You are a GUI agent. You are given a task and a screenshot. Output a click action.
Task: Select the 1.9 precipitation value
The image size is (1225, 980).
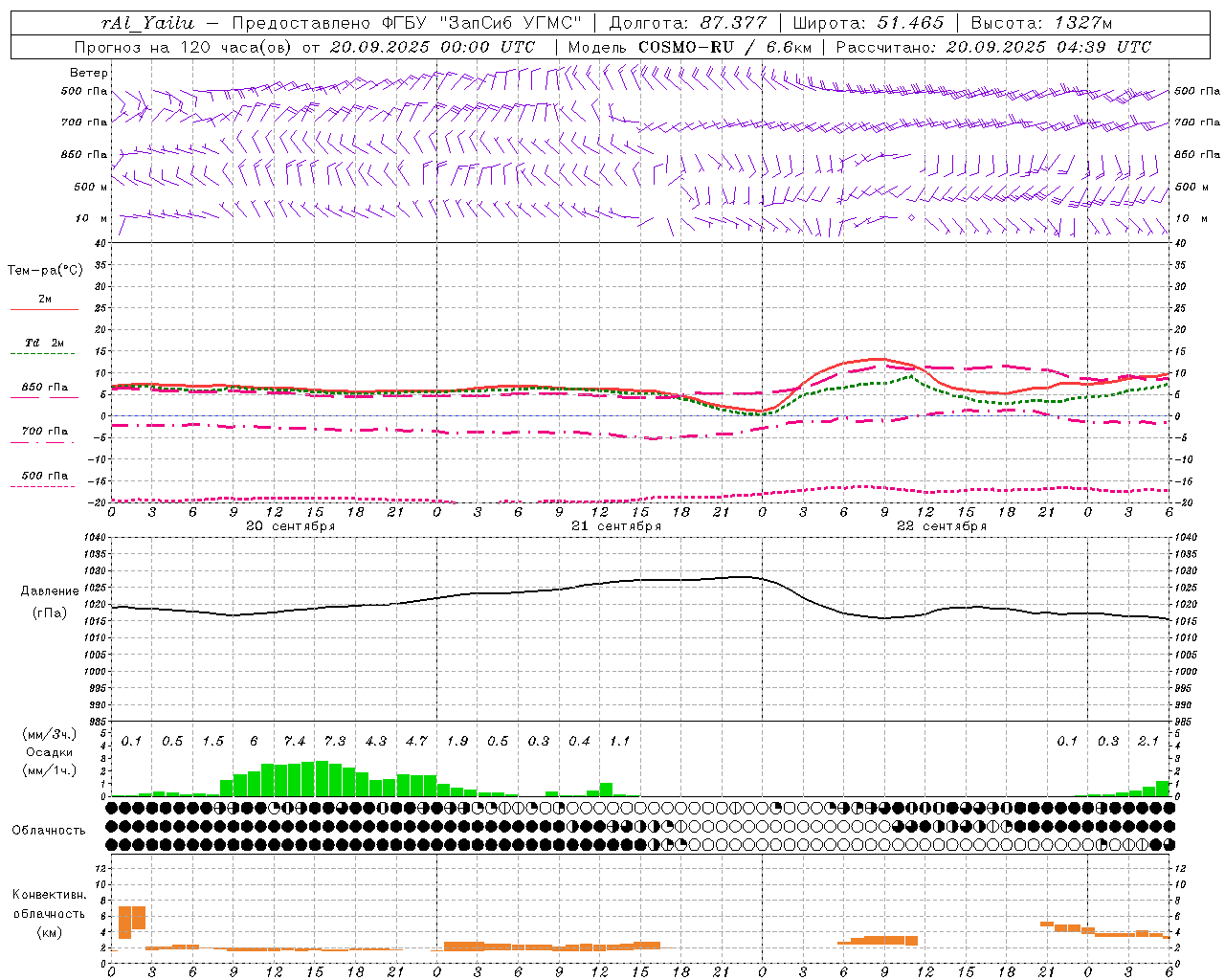tap(457, 741)
